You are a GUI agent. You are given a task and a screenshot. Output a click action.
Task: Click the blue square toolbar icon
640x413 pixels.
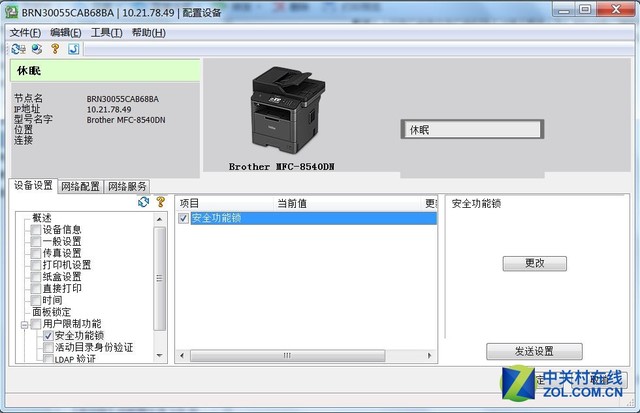[x=73, y=49]
